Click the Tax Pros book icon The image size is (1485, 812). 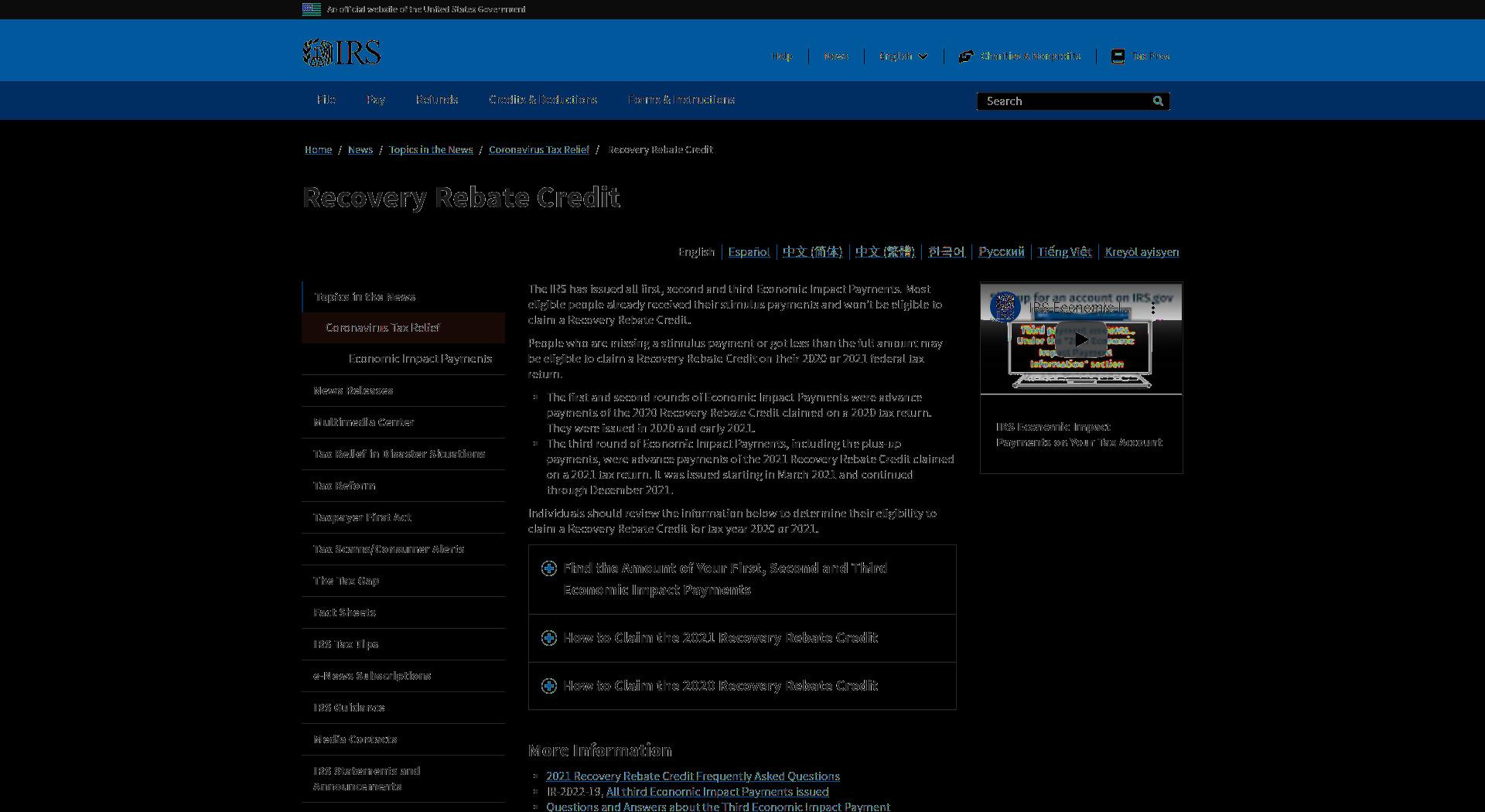tap(1118, 56)
